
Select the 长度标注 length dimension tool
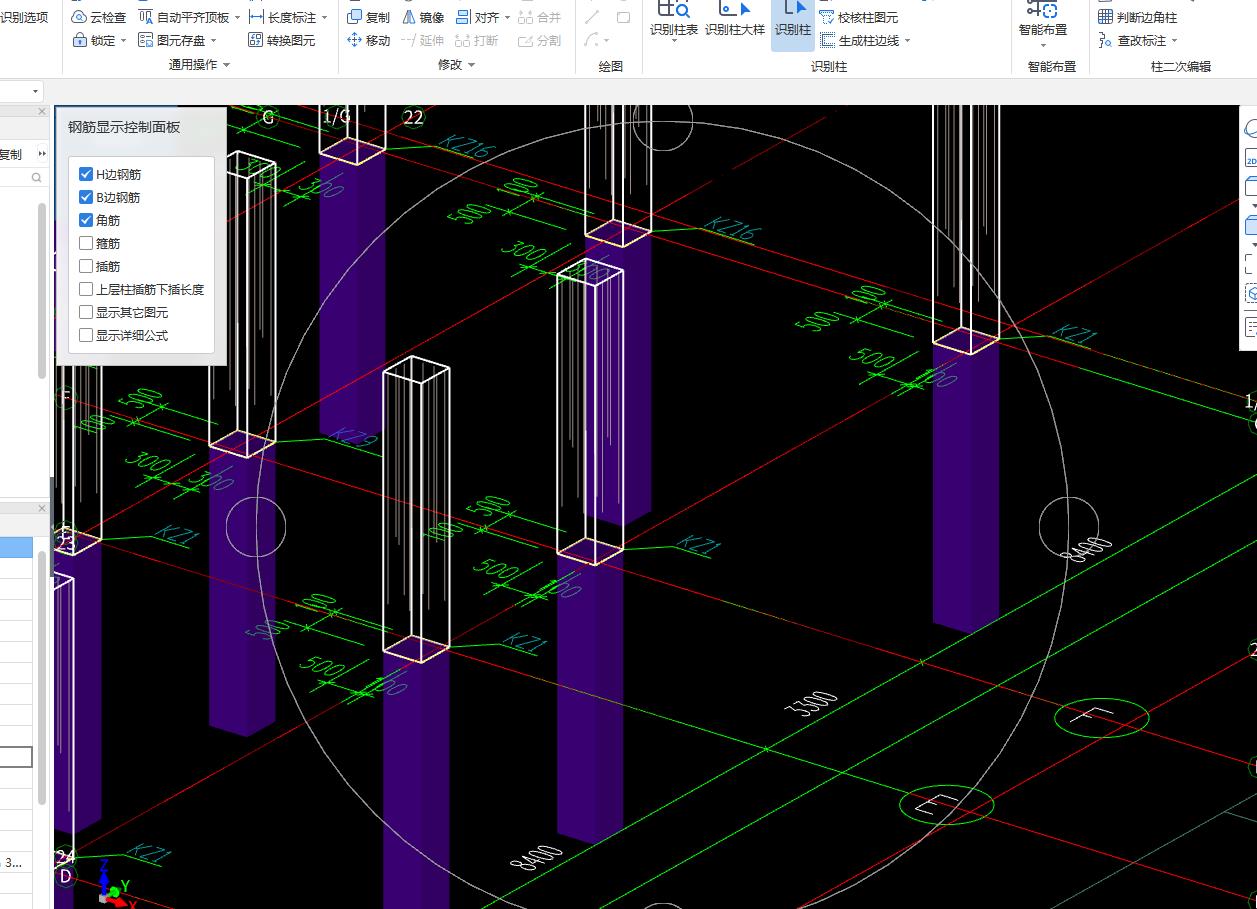click(282, 17)
